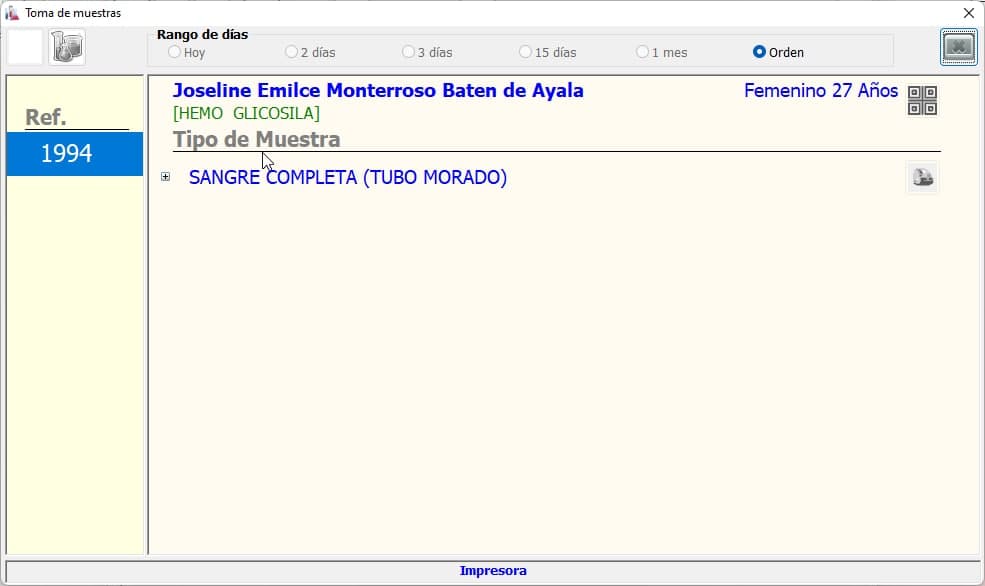Close the Toma de muestras window
Image resolution: width=985 pixels, height=586 pixels.
[968, 13]
